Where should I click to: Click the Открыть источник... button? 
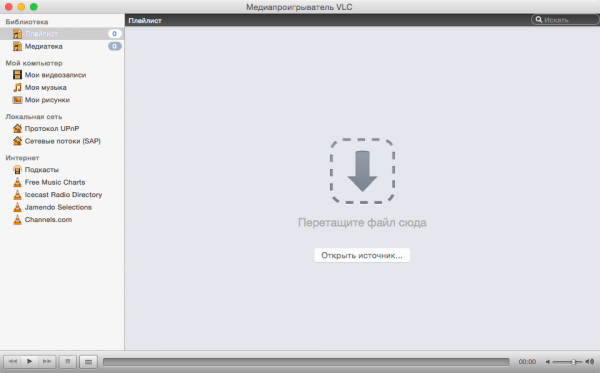362,255
